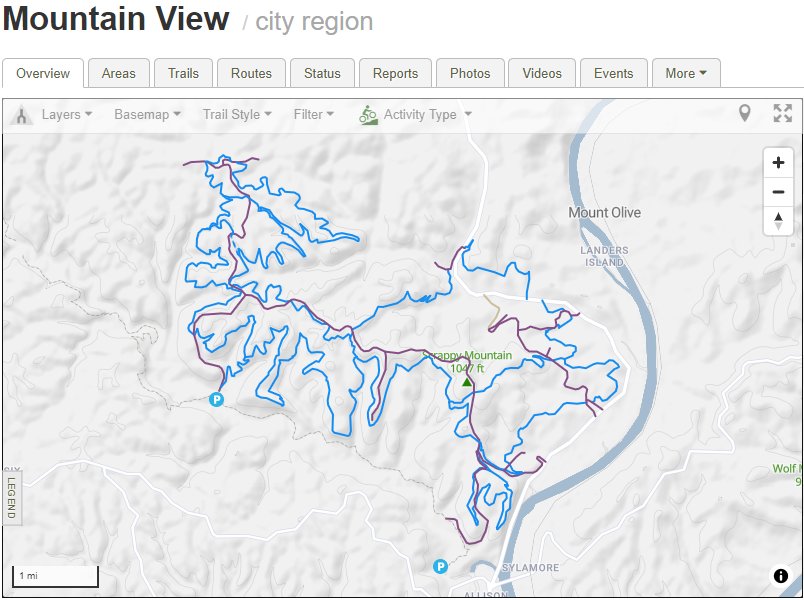Screen dimensions: 804x600
Task: Open the Trail Style dropdown
Action: coord(237,114)
